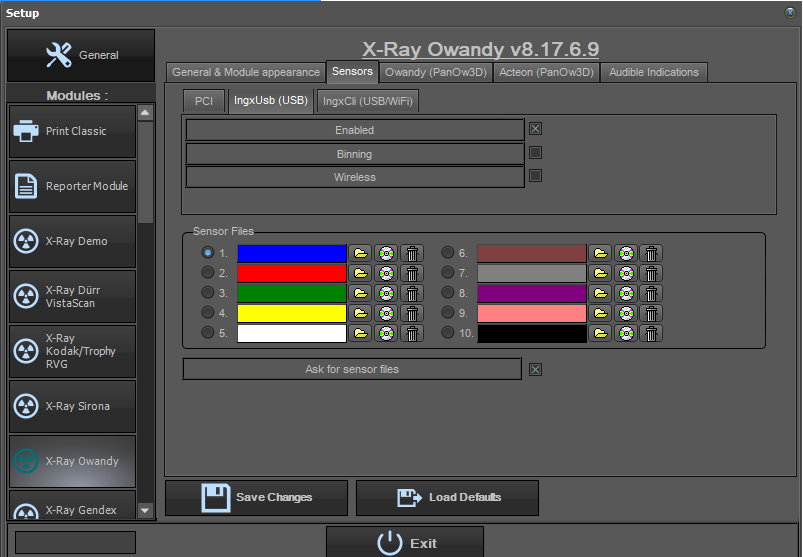This screenshot has height=557, width=803.
Task: Click the CD icon for sensor file 9
Action: [x=626, y=313]
